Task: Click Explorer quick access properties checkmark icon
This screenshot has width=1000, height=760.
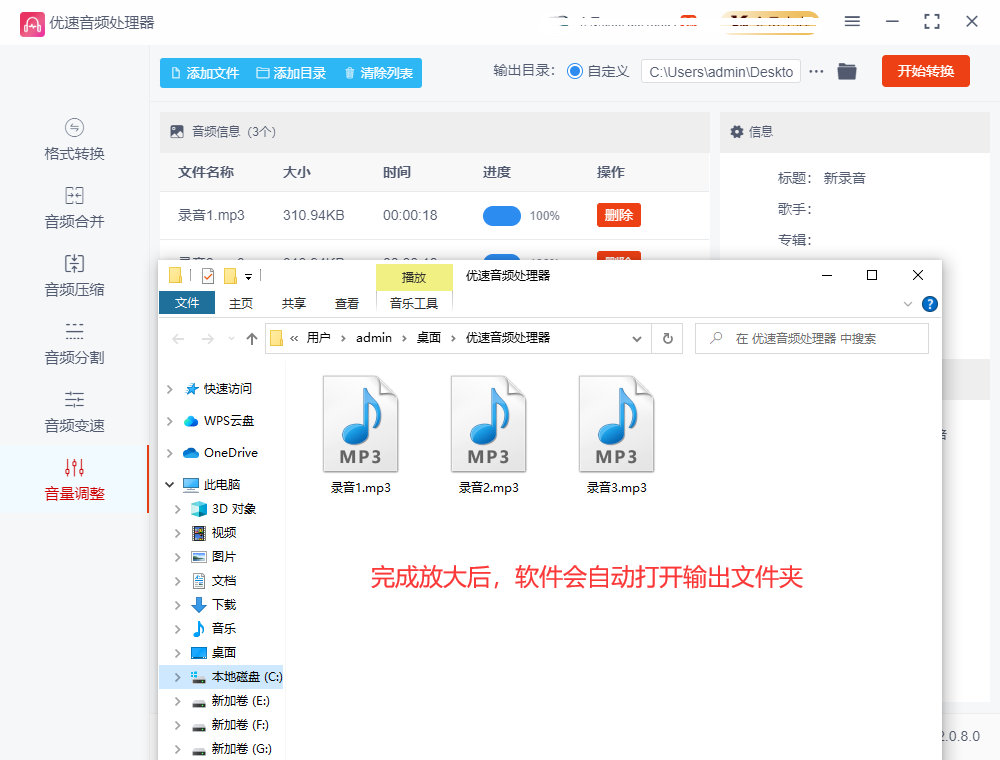Action: (x=208, y=276)
